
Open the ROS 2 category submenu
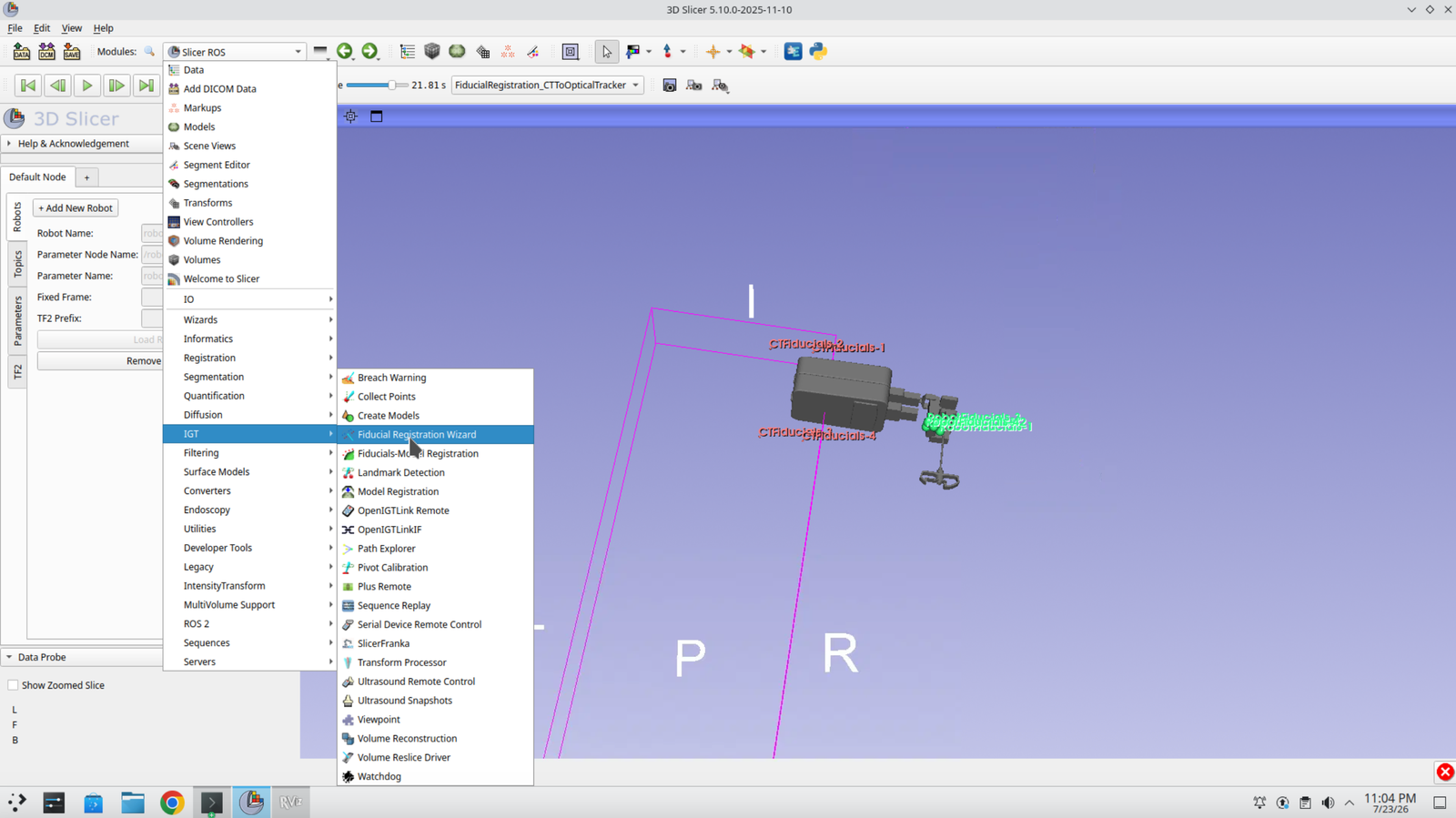pyautogui.click(x=249, y=624)
